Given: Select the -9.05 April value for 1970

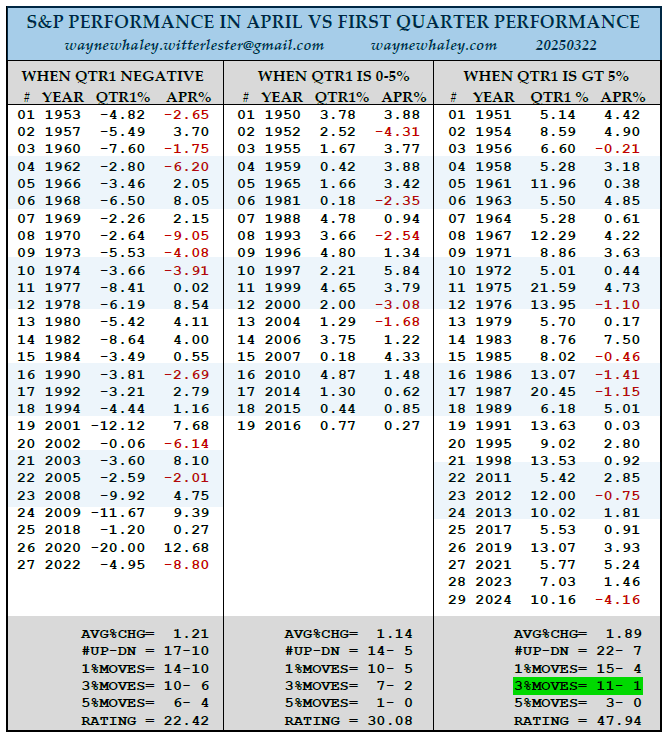Looking at the screenshot, I should [x=186, y=236].
